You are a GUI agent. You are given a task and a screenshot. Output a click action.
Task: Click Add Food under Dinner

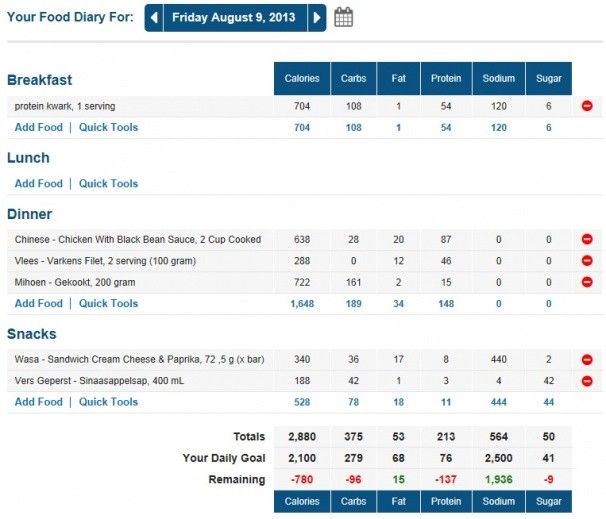(38, 304)
